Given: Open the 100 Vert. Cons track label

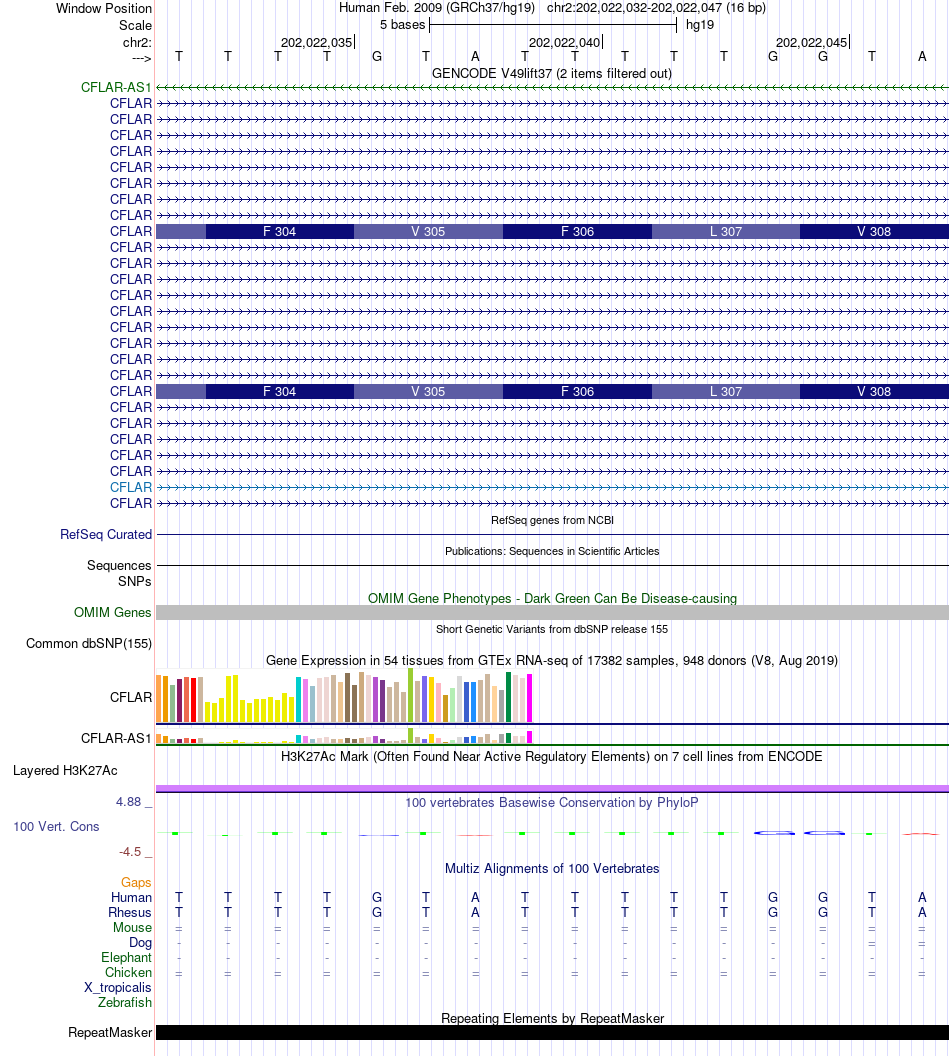Looking at the screenshot, I should pyautogui.click(x=57, y=826).
